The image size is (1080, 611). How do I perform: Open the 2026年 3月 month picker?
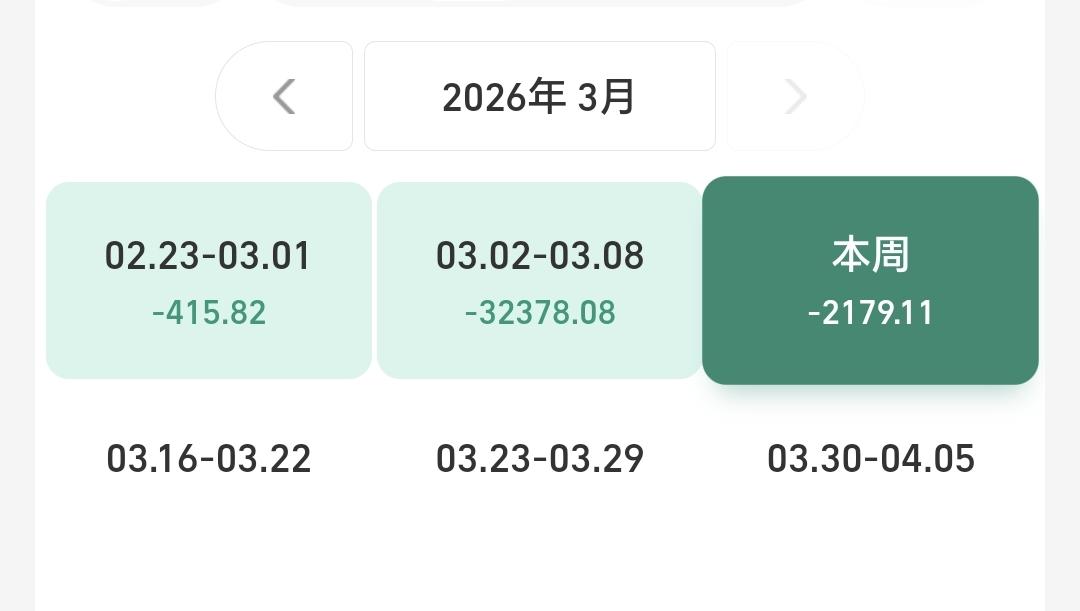pos(539,96)
